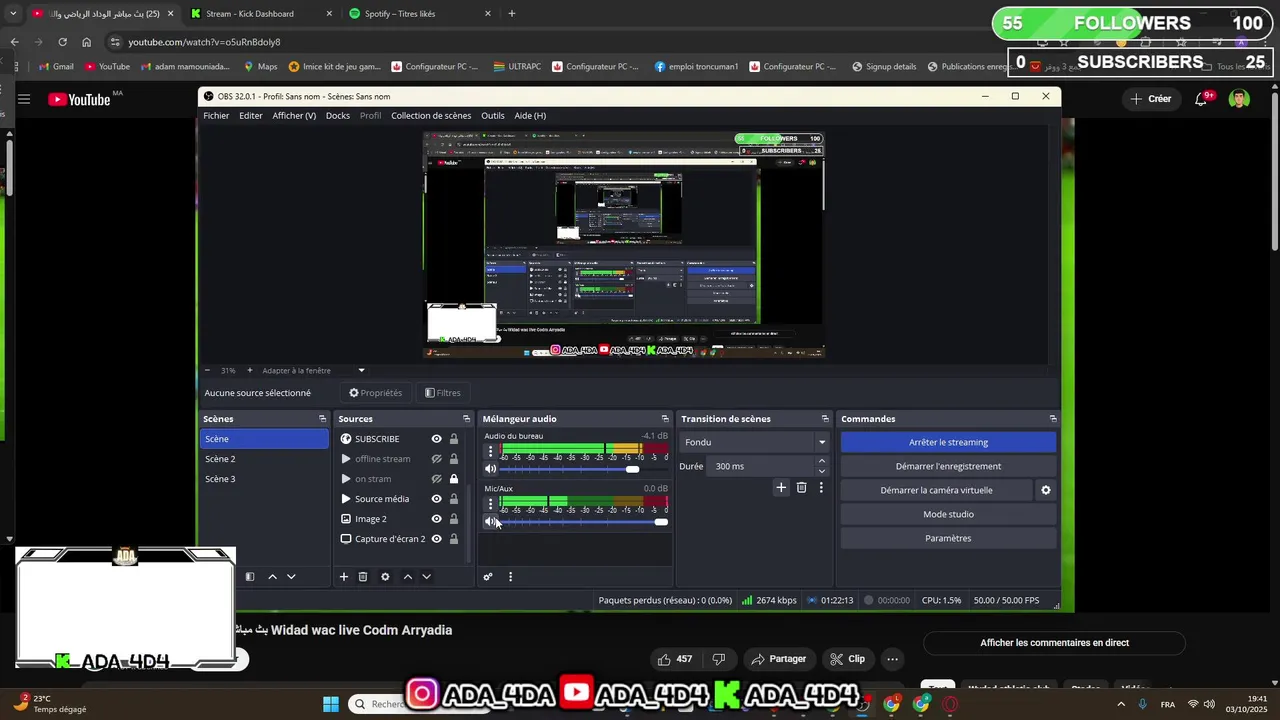This screenshot has height=720, width=1280.
Task: Show the on stram source
Action: (437, 479)
